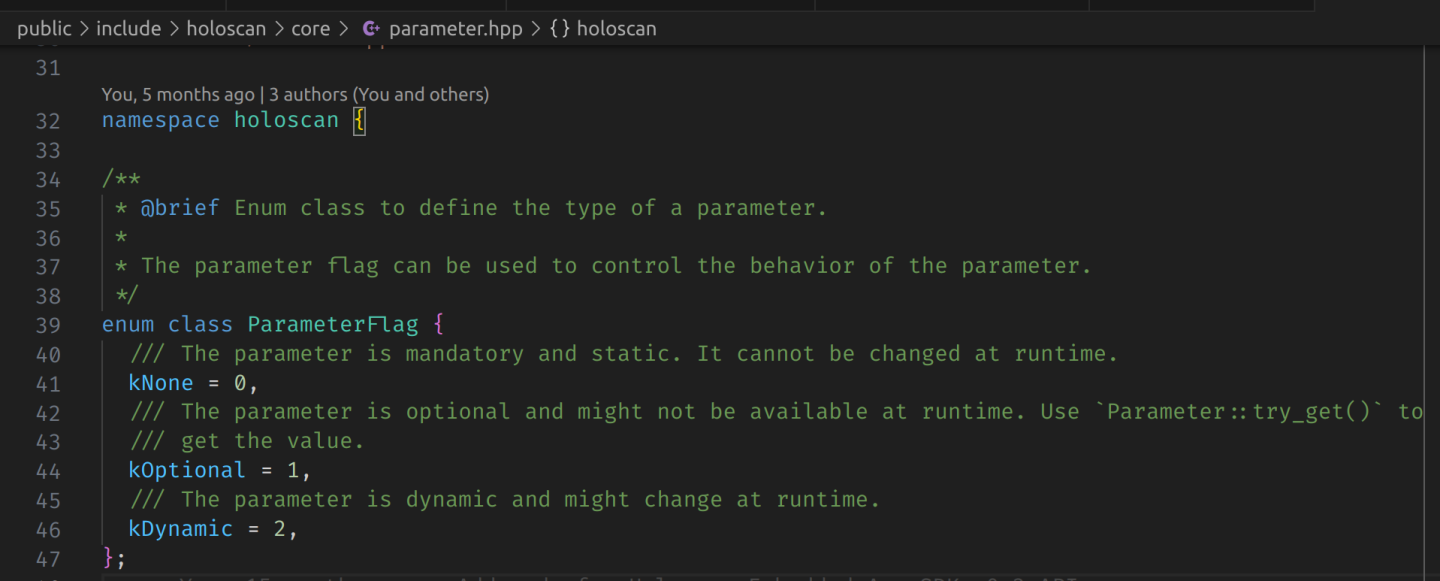
Task: Open the "include" breadcrumb folder
Action: 128,29
